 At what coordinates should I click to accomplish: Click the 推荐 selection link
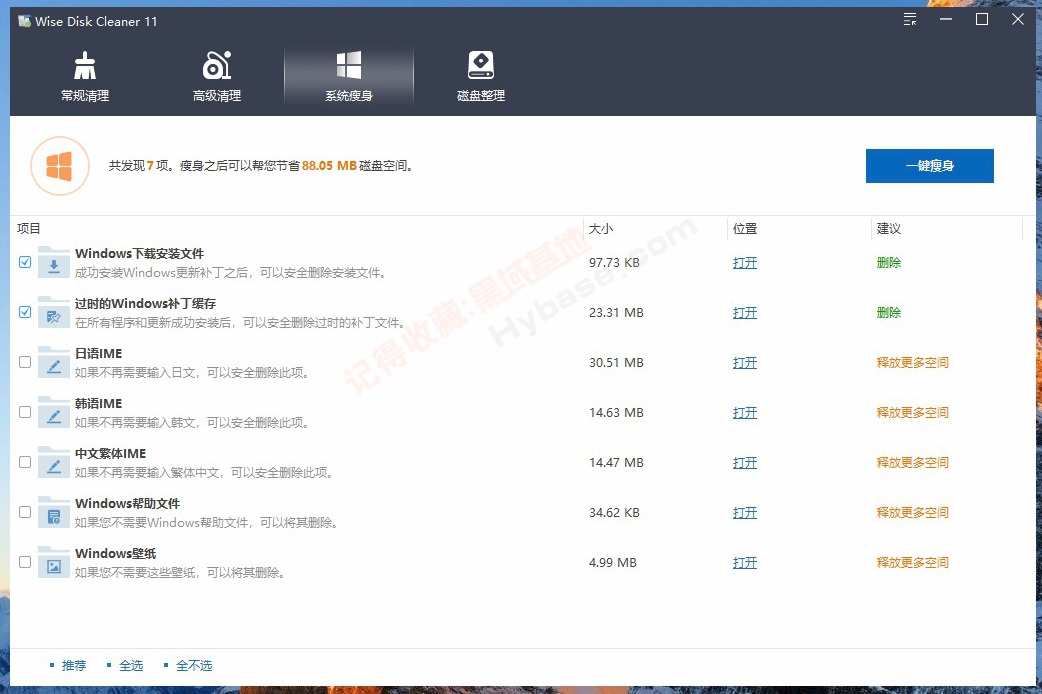(74, 665)
